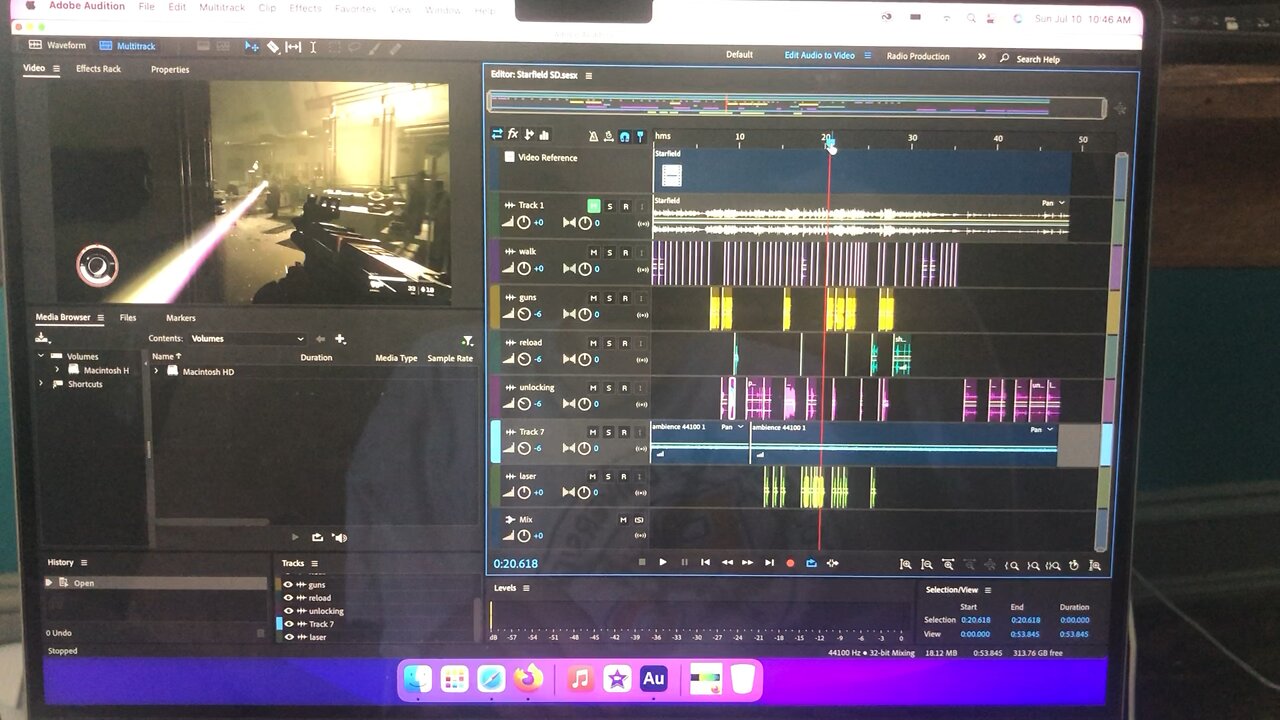
Task: Mute the Mix master track
Action: (x=623, y=520)
